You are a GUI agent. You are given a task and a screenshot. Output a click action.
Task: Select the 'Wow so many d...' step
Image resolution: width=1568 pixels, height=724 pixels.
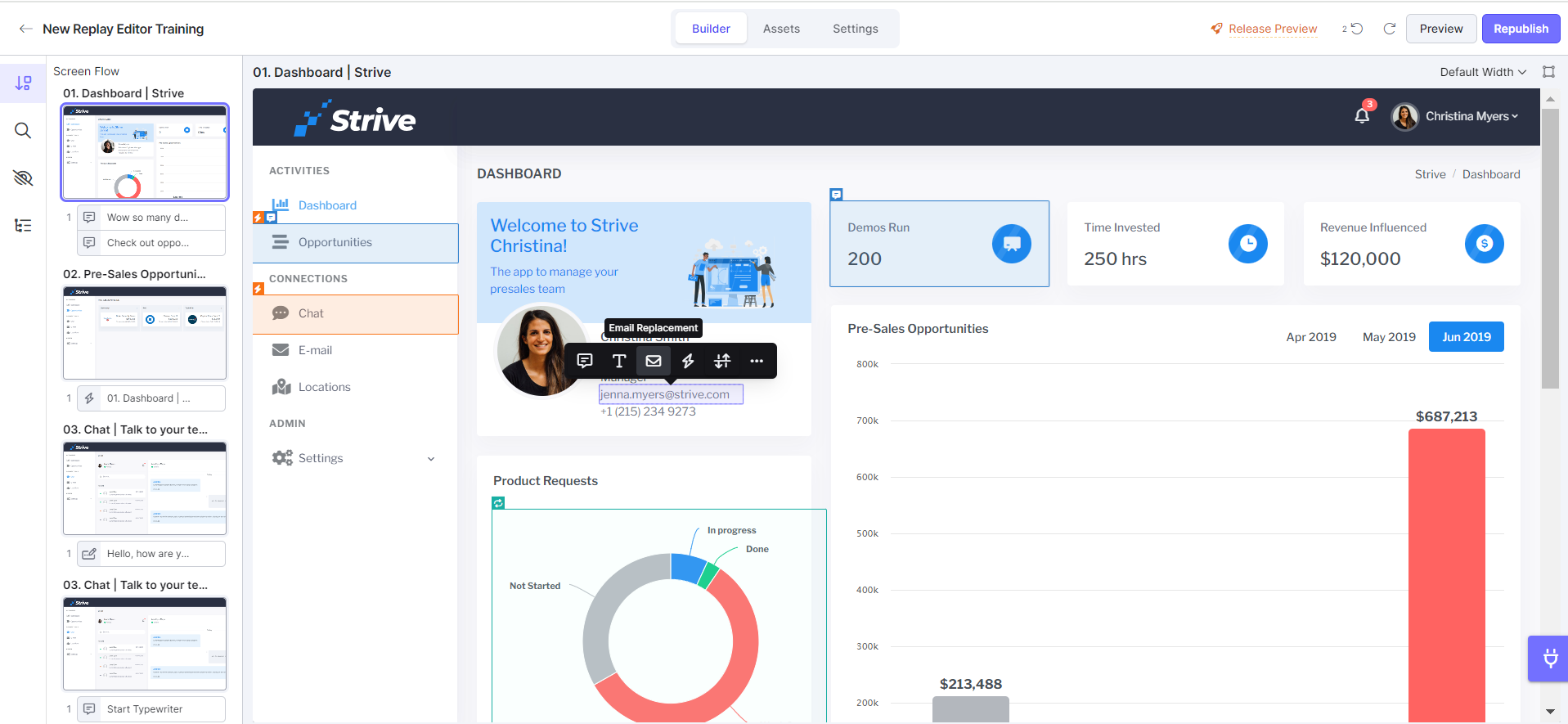[151, 218]
